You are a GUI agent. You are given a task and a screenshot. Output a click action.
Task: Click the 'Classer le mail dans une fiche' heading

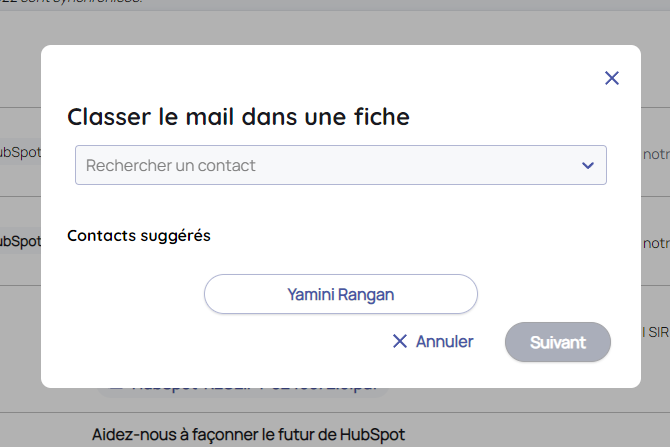click(x=238, y=117)
